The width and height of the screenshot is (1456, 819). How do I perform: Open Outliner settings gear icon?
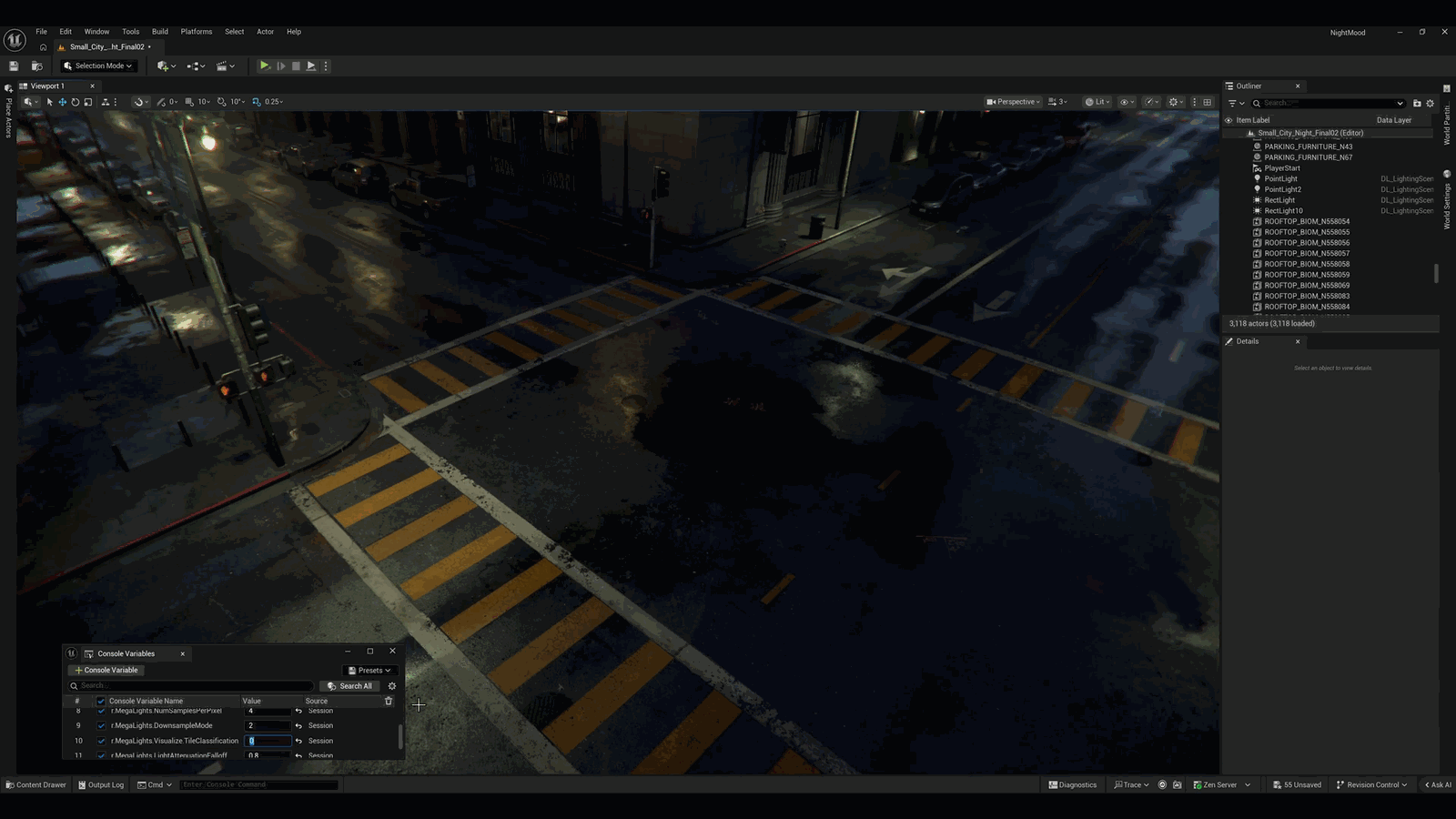(1430, 103)
